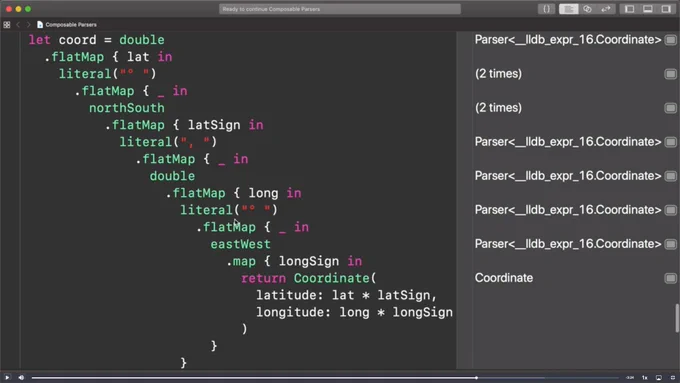This screenshot has width=680, height=383.
Task: Click the "latitude: lat * latSign," line
Action: point(347,295)
